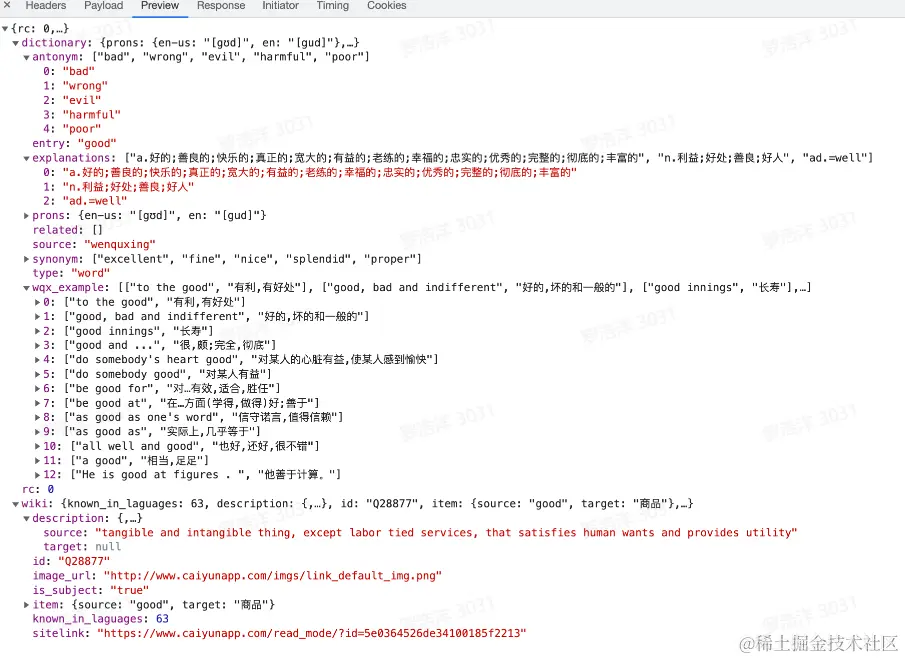The width and height of the screenshot is (905, 660).
Task: Open the Cookies tab
Action: click(387, 6)
